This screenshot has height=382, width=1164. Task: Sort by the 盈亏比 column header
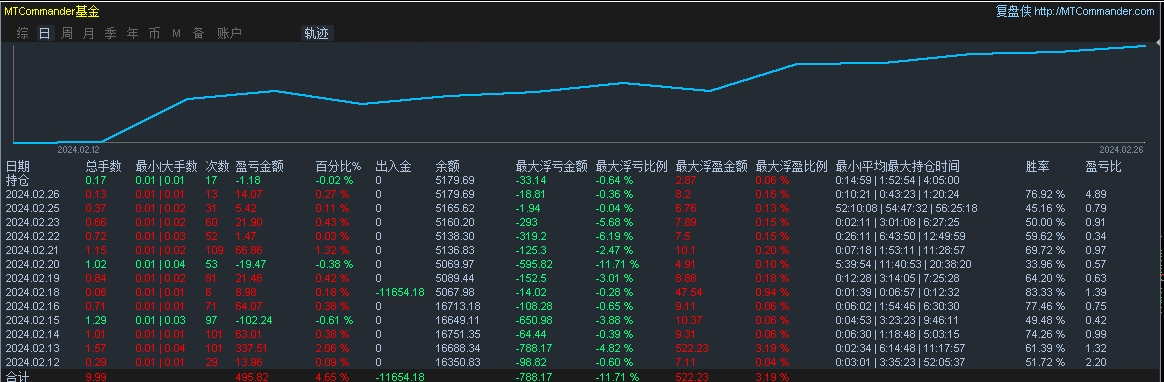coord(1103,167)
